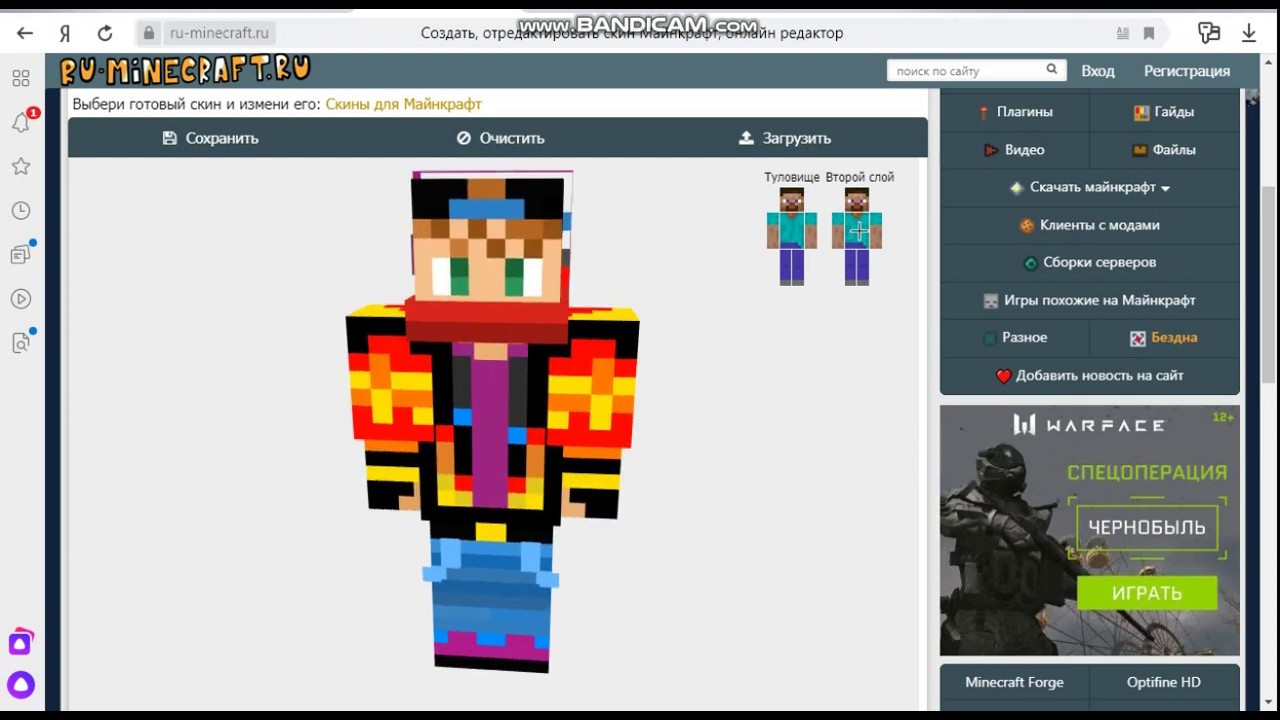
Task: Click the ru-minecraft.ru address bar URL
Action: point(219,33)
